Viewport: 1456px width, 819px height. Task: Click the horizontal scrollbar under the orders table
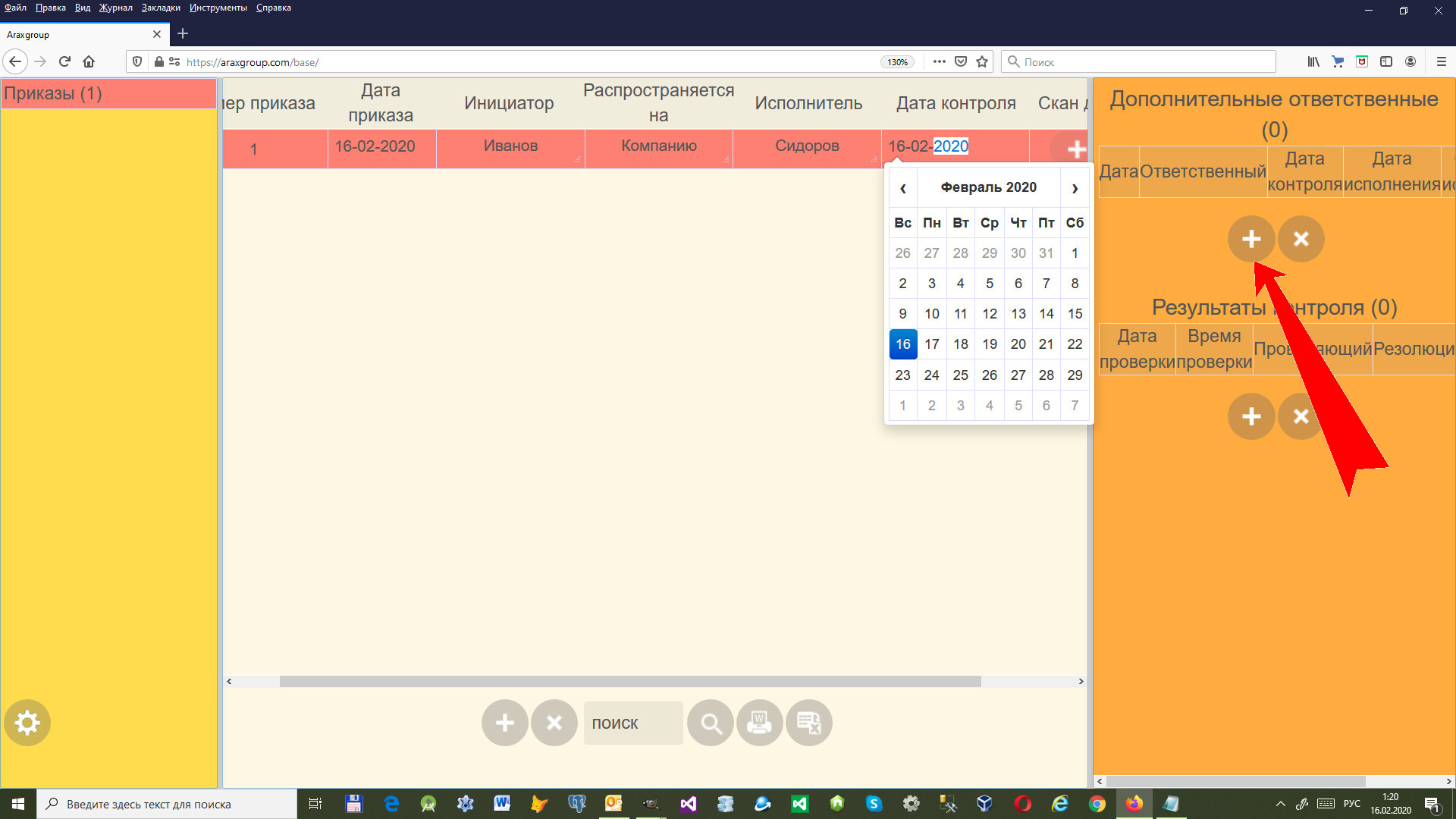[x=629, y=681]
